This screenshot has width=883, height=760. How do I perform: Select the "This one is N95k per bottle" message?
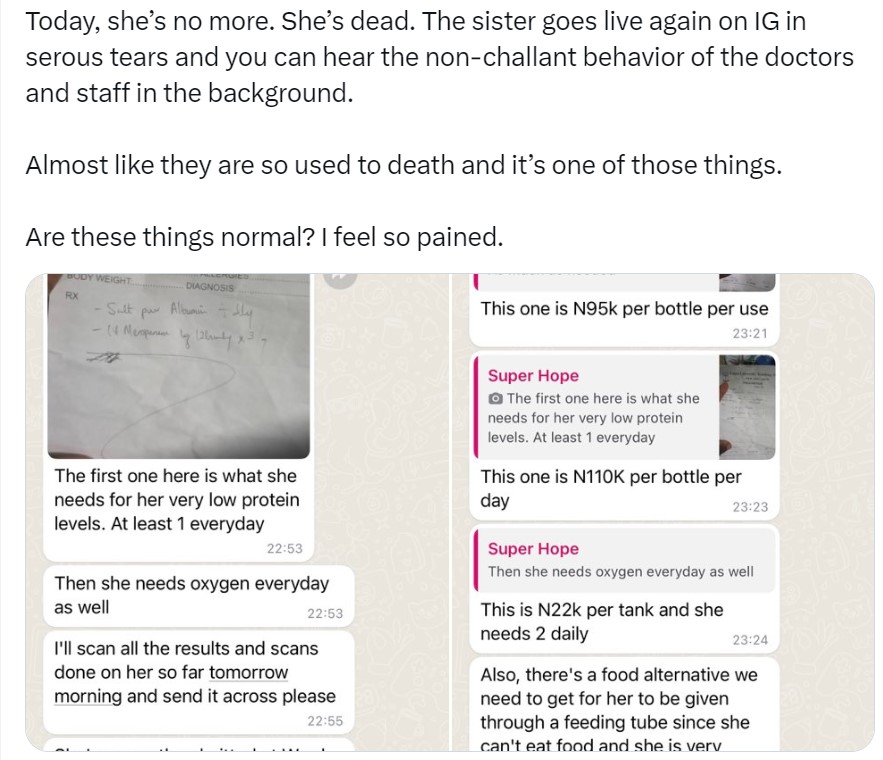[x=624, y=309]
